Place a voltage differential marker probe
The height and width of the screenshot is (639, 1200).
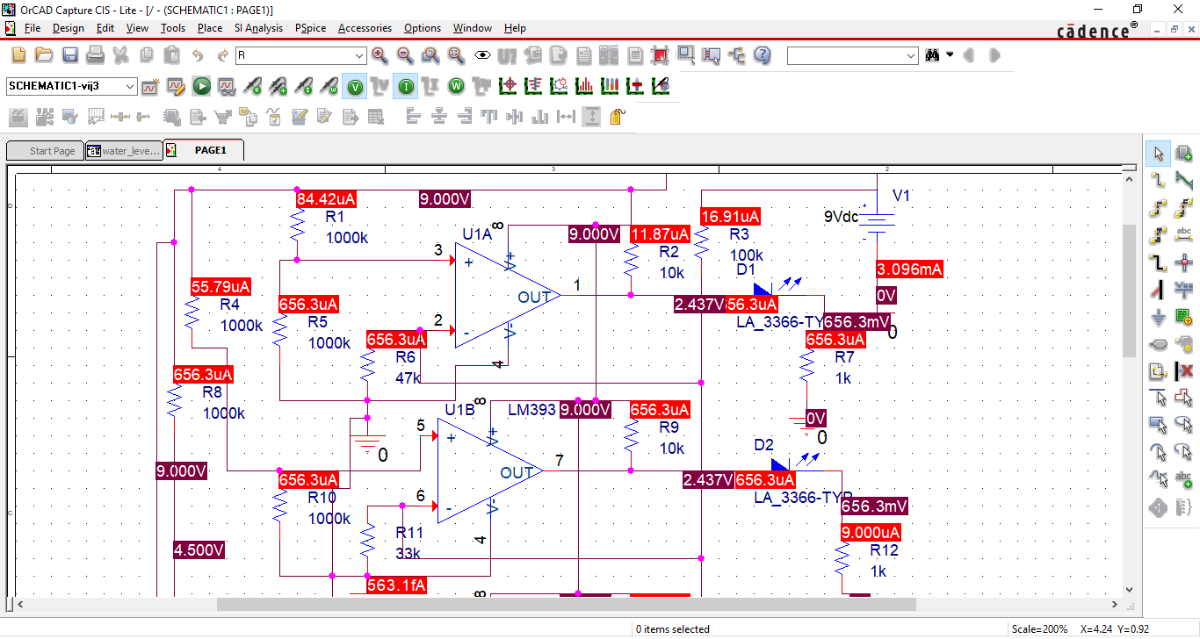tap(278, 87)
